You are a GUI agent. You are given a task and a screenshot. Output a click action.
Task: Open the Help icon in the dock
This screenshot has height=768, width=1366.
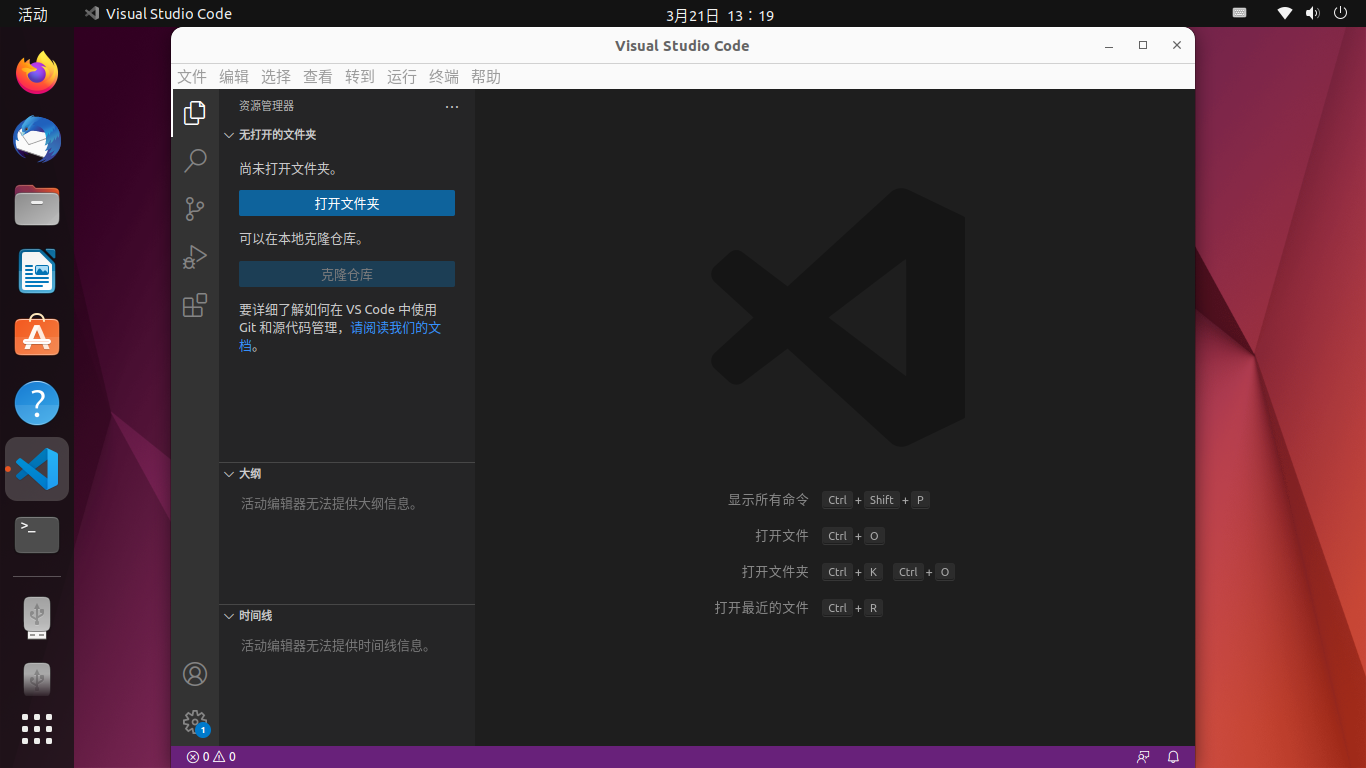pos(37,403)
